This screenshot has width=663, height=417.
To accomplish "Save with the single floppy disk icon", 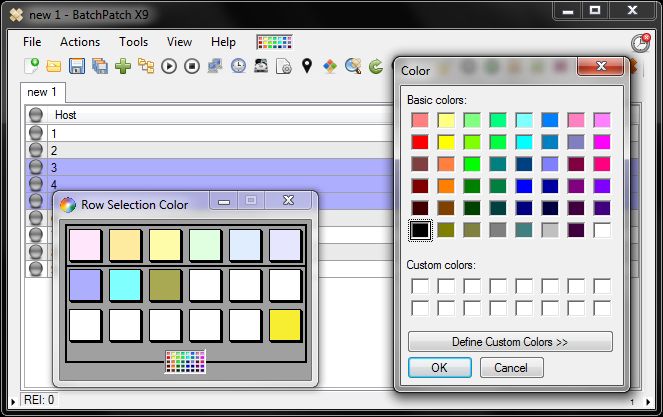I will [x=77, y=66].
